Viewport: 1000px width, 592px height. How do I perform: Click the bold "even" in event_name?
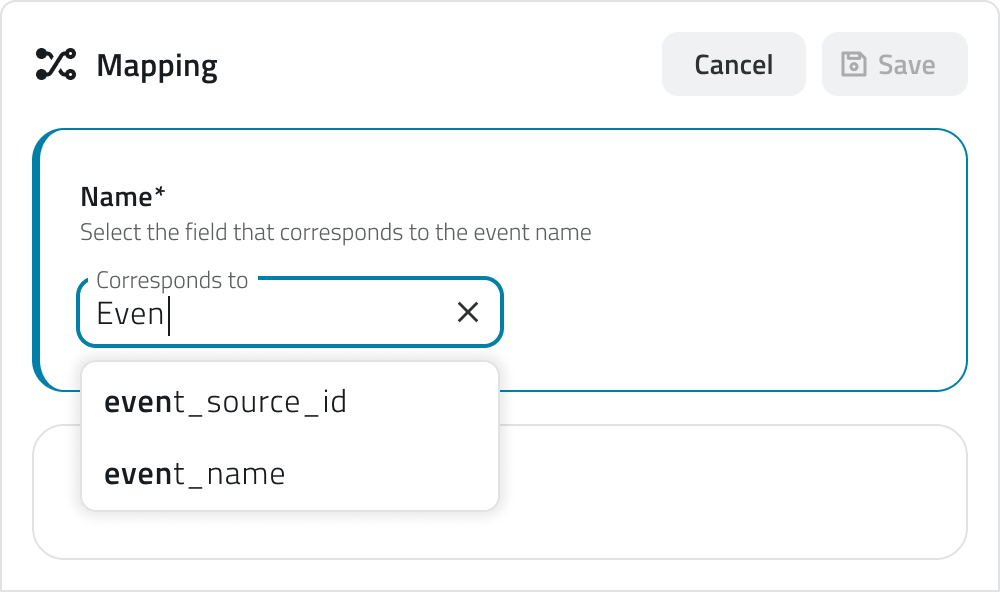(x=139, y=473)
